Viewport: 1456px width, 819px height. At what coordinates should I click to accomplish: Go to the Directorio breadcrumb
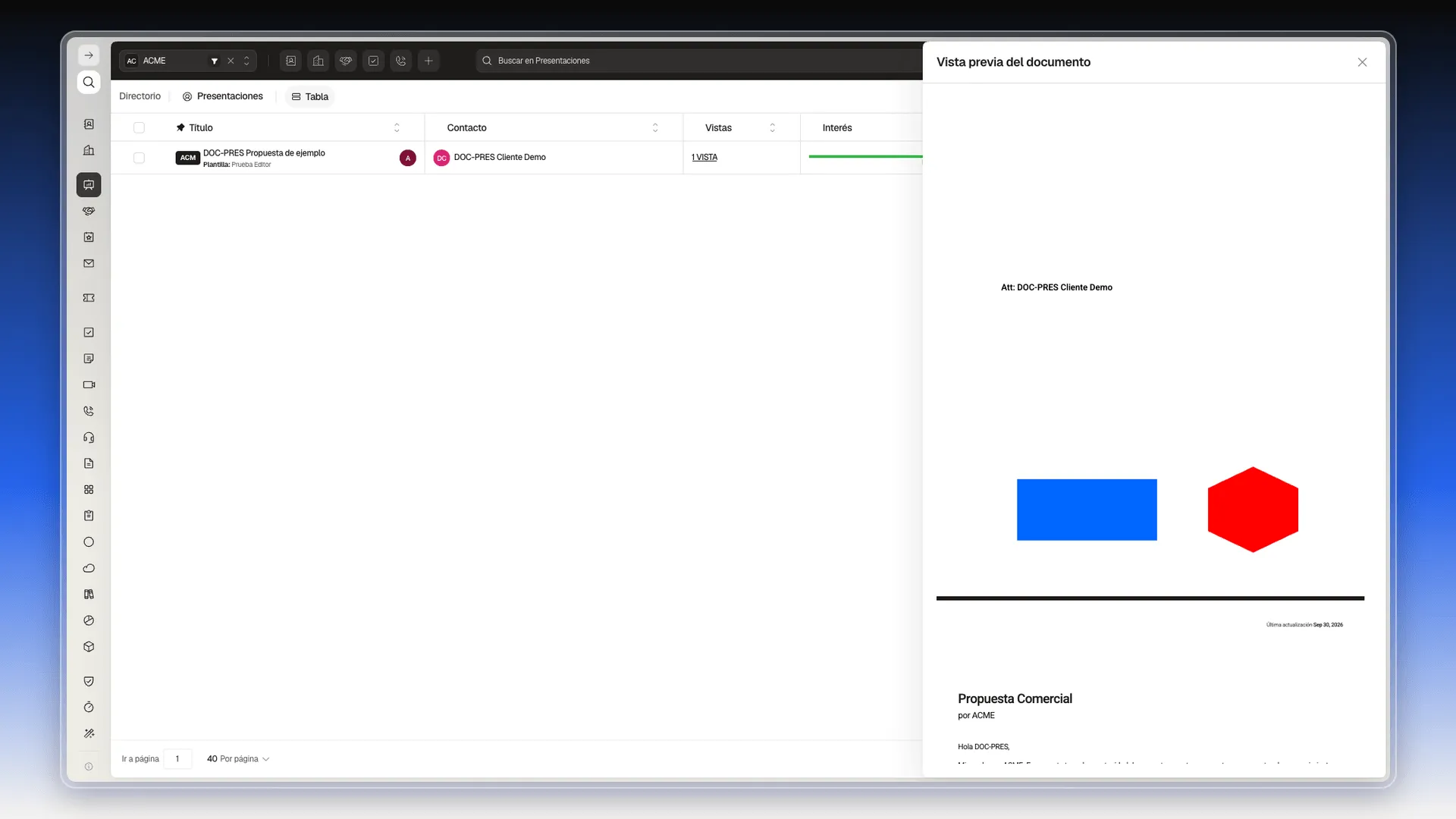(x=140, y=96)
